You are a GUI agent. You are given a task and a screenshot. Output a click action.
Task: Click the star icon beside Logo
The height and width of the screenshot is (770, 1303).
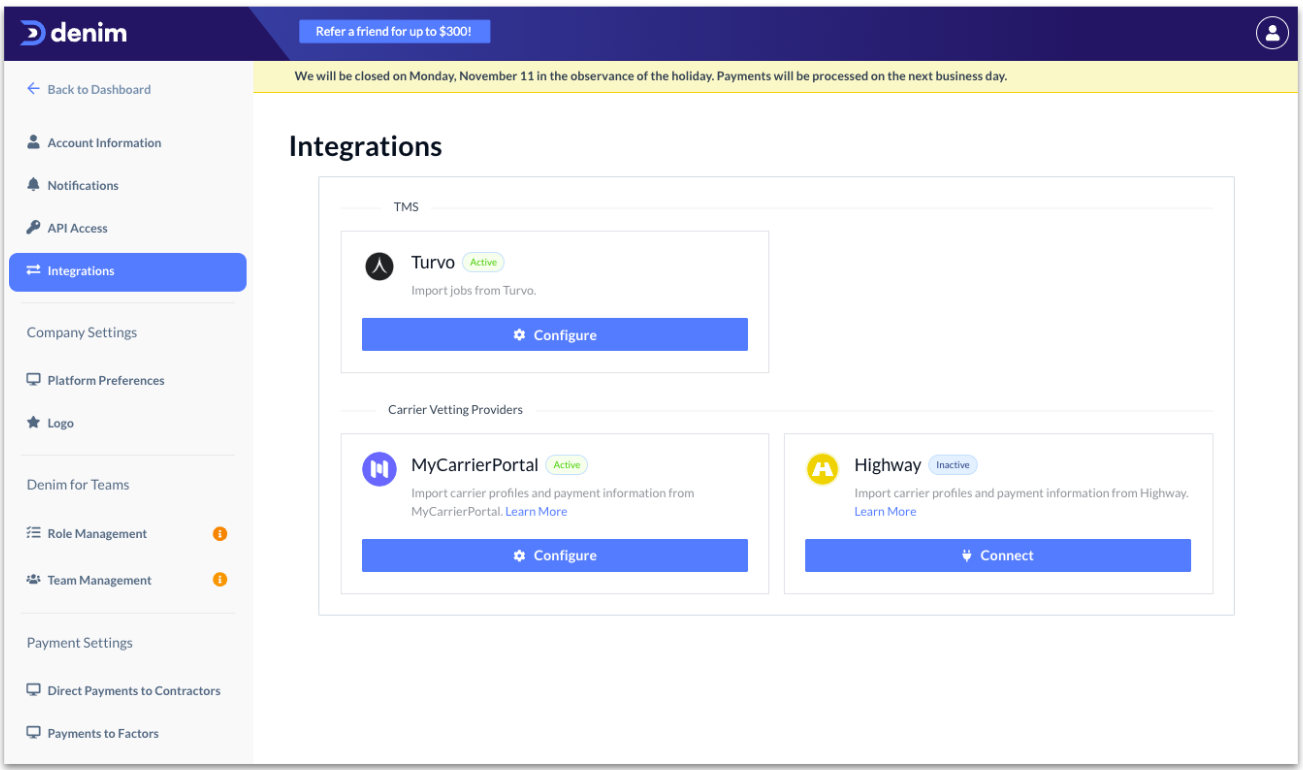coord(33,423)
